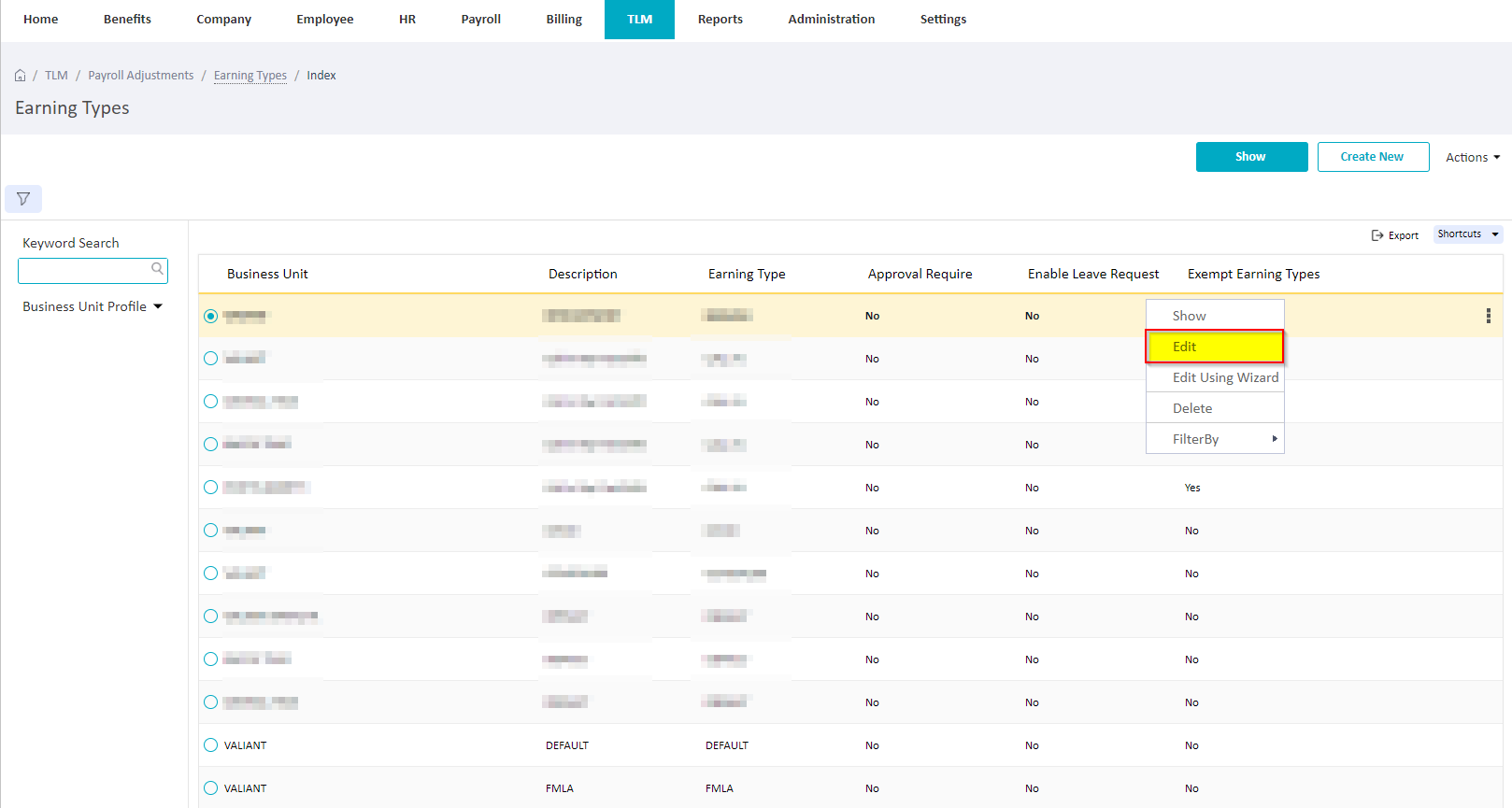Viewport: 1512px width, 808px height.
Task: Open the filter funnel icon
Action: pos(23,198)
